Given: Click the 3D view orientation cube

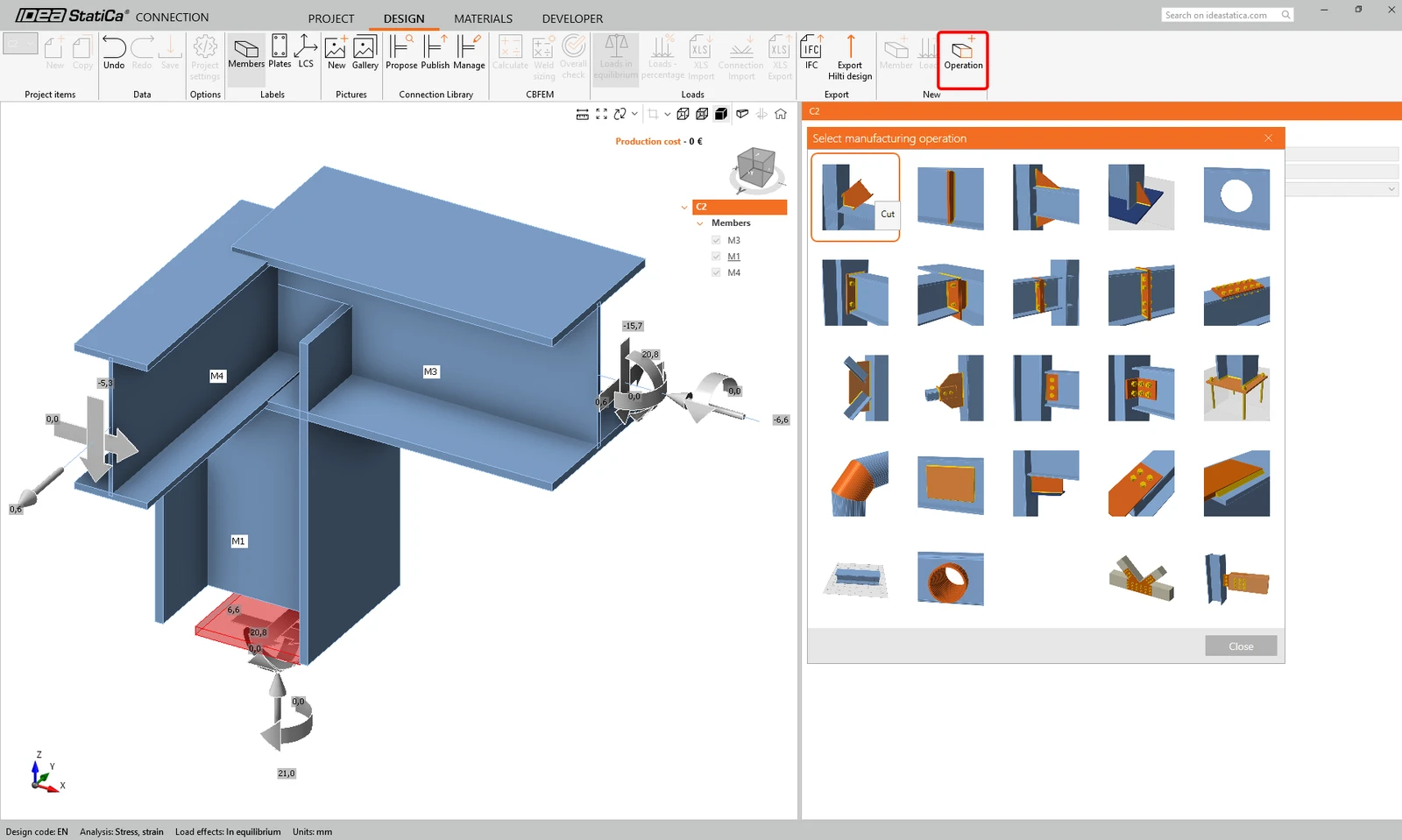Looking at the screenshot, I should pyautogui.click(x=756, y=168).
